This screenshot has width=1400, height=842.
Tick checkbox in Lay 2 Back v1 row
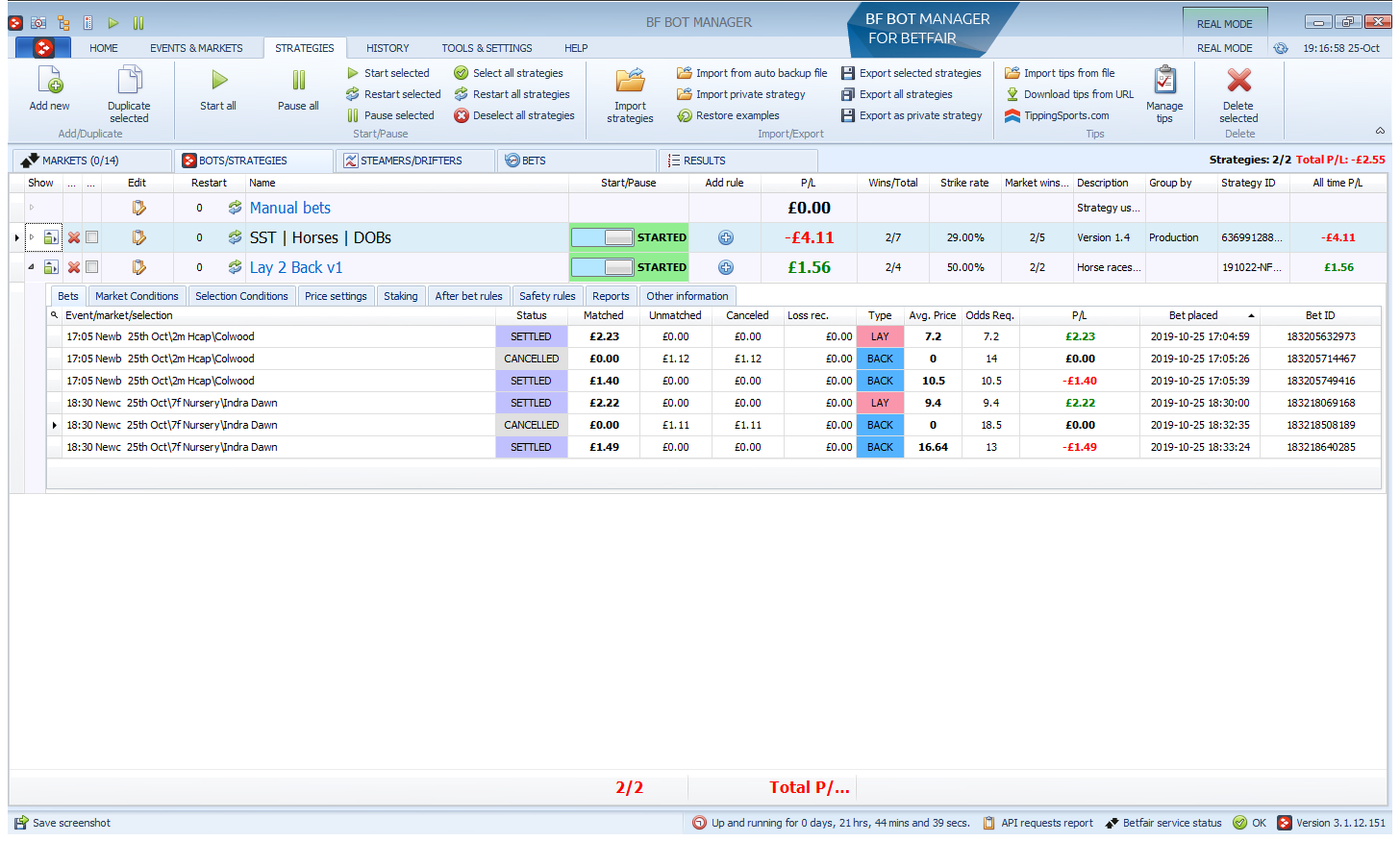92,267
